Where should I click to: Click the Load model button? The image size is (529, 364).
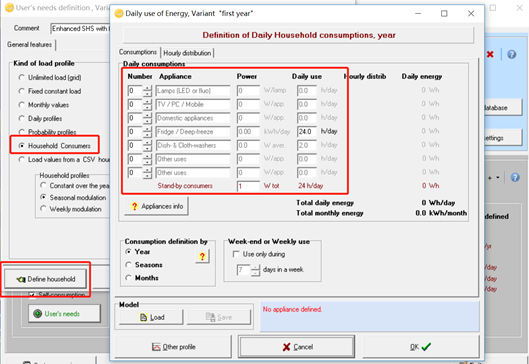[151, 317]
